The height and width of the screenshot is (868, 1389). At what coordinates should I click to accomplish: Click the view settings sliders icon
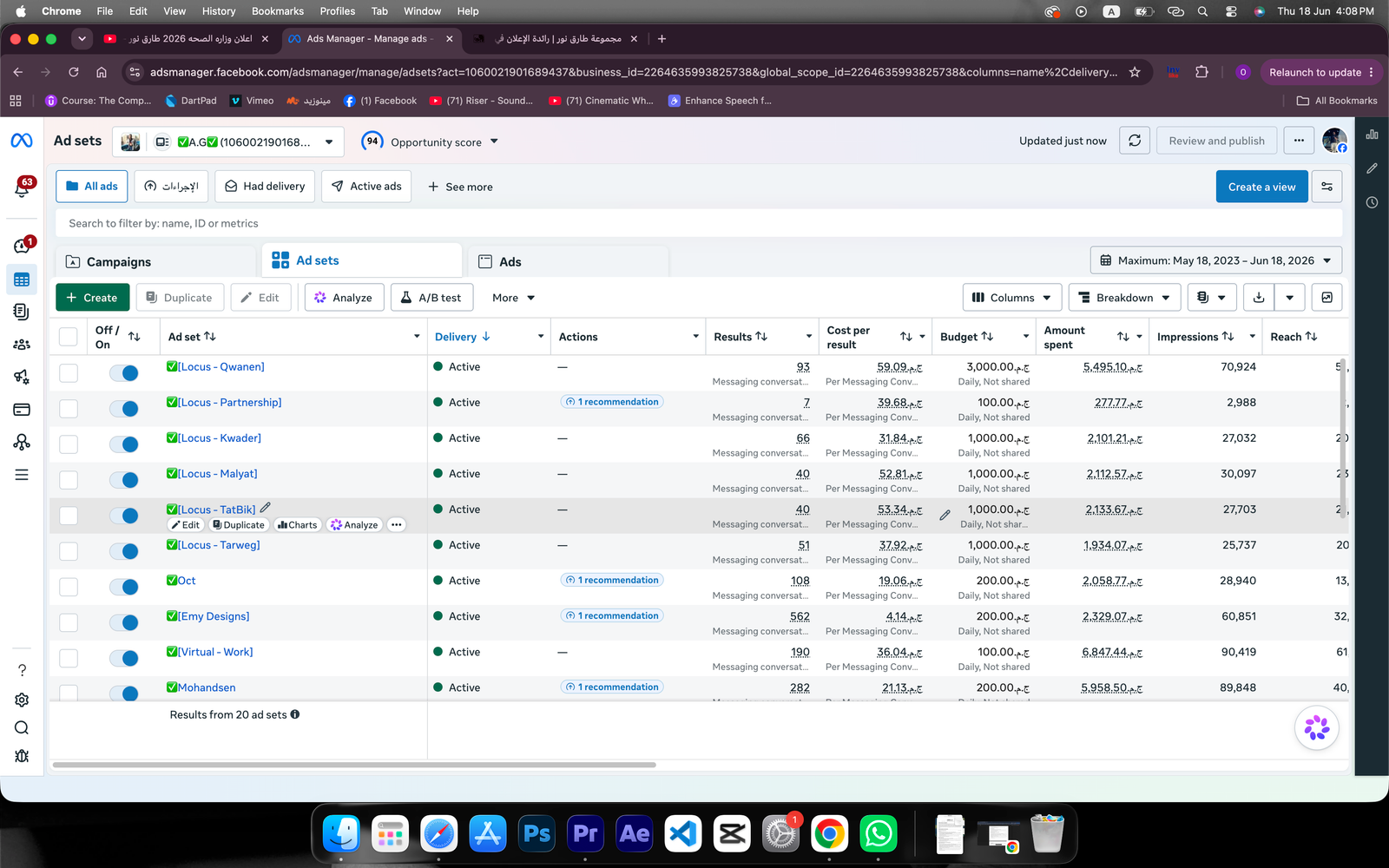1326,187
